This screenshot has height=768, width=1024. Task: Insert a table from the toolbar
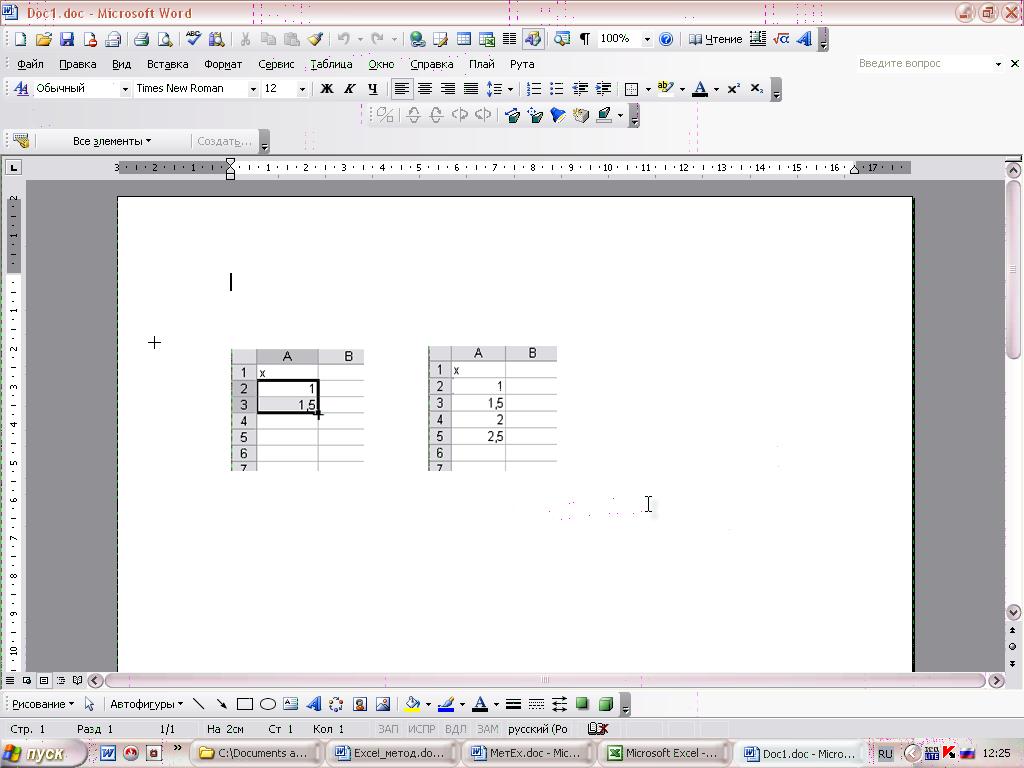[464, 39]
